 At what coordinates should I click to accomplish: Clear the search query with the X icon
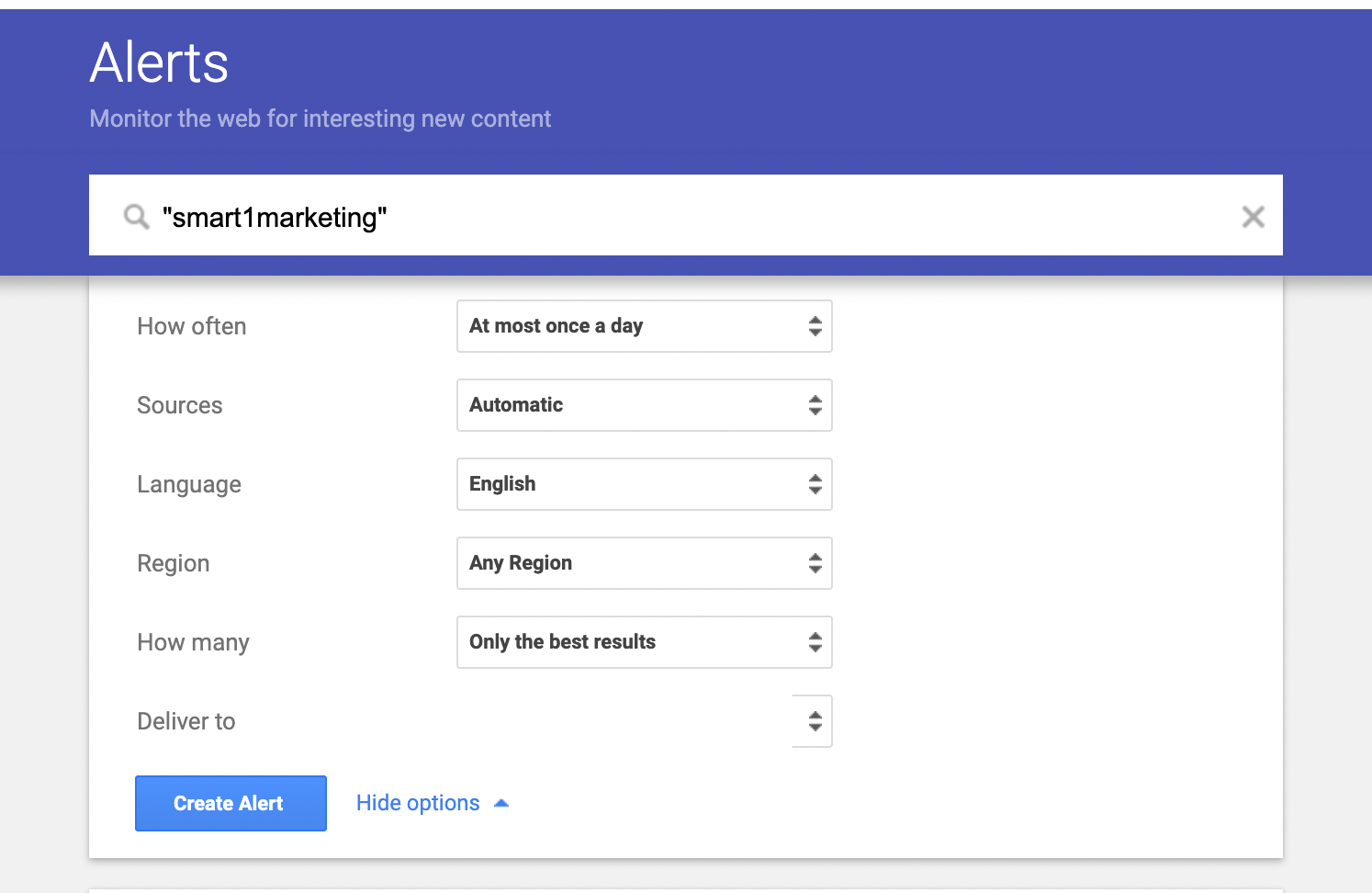coord(1253,217)
